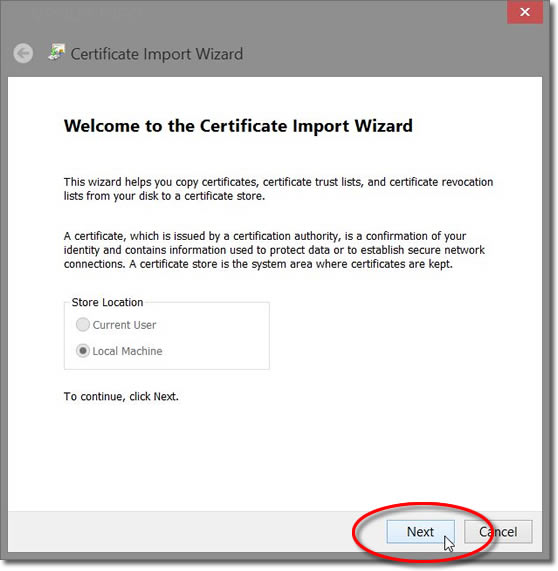Viewport: 558px width, 571px height.
Task: Click empty space inside the Store Location box
Action: [215, 337]
